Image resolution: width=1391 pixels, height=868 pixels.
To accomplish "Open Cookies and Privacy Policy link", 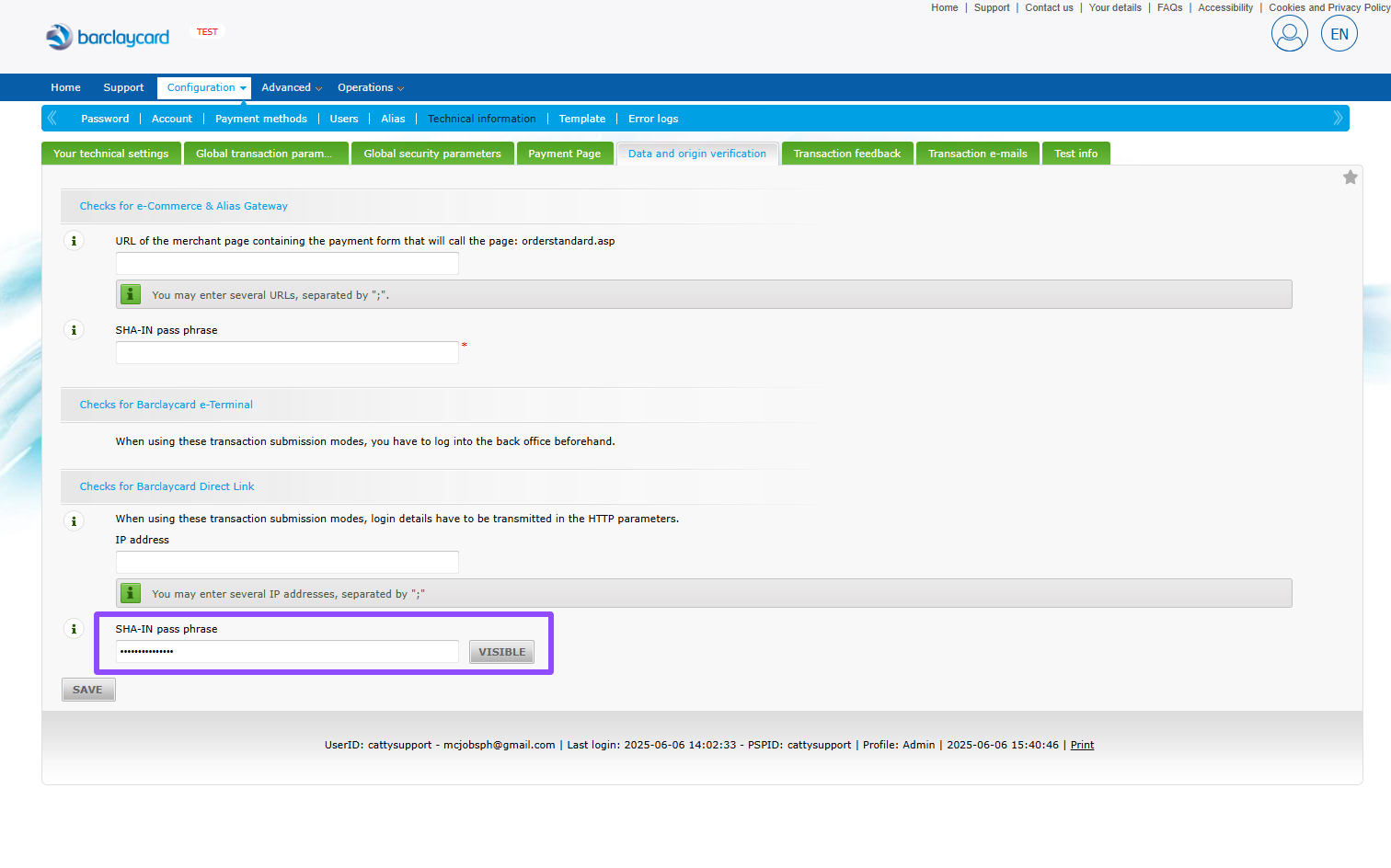I will [1329, 7].
